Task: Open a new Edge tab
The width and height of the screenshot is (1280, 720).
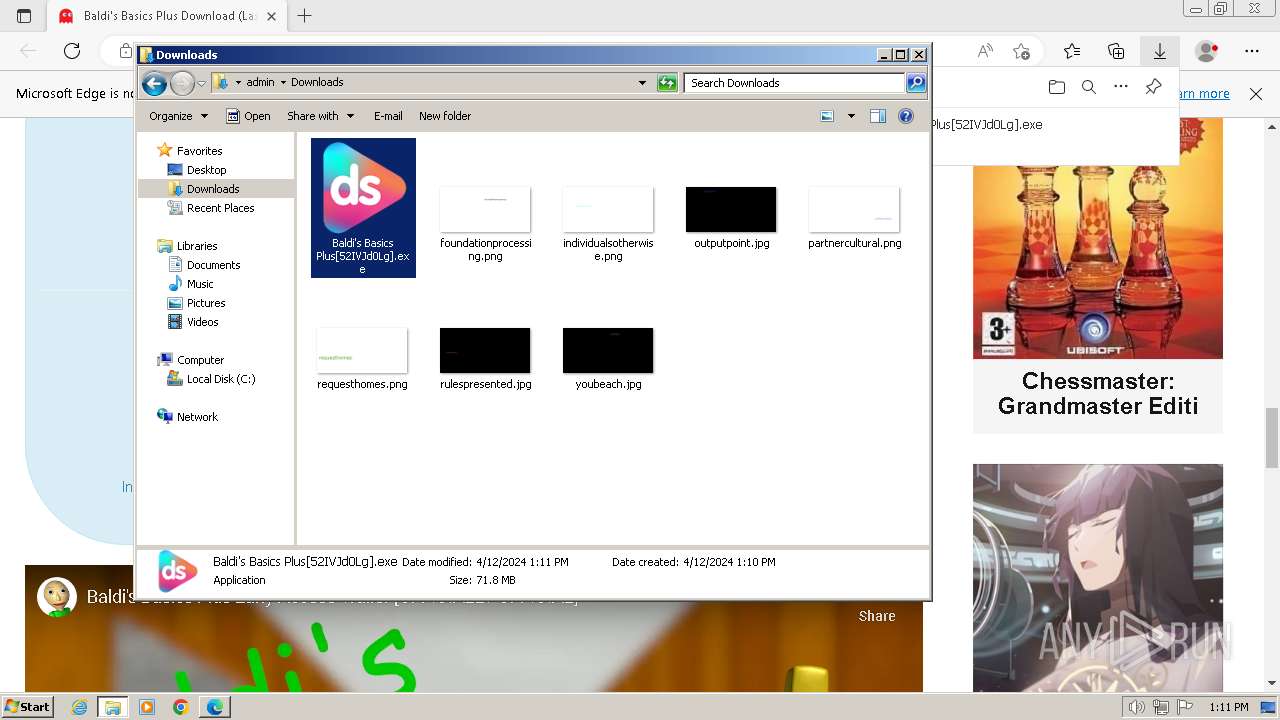Action: point(305,16)
